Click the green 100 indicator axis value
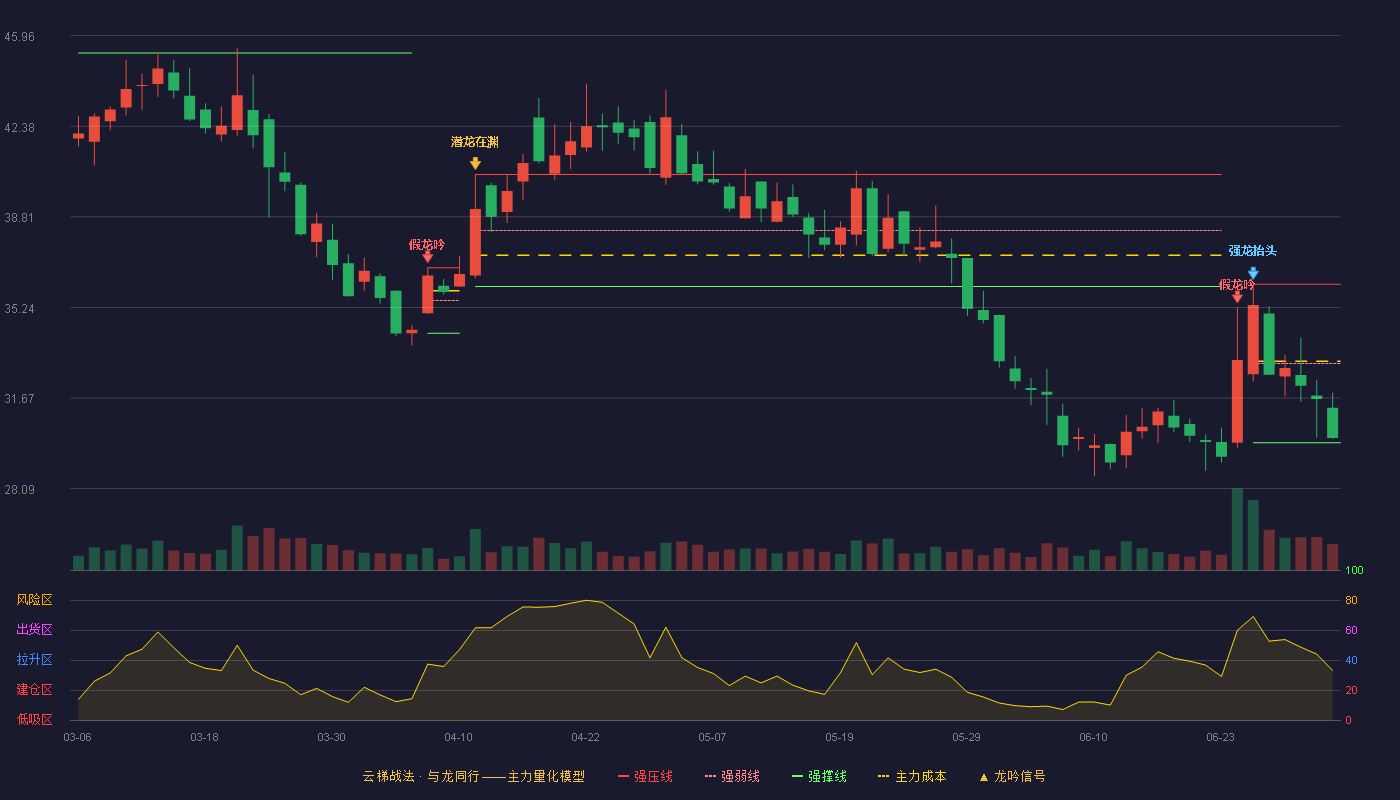The width and height of the screenshot is (1400, 800). click(1354, 571)
